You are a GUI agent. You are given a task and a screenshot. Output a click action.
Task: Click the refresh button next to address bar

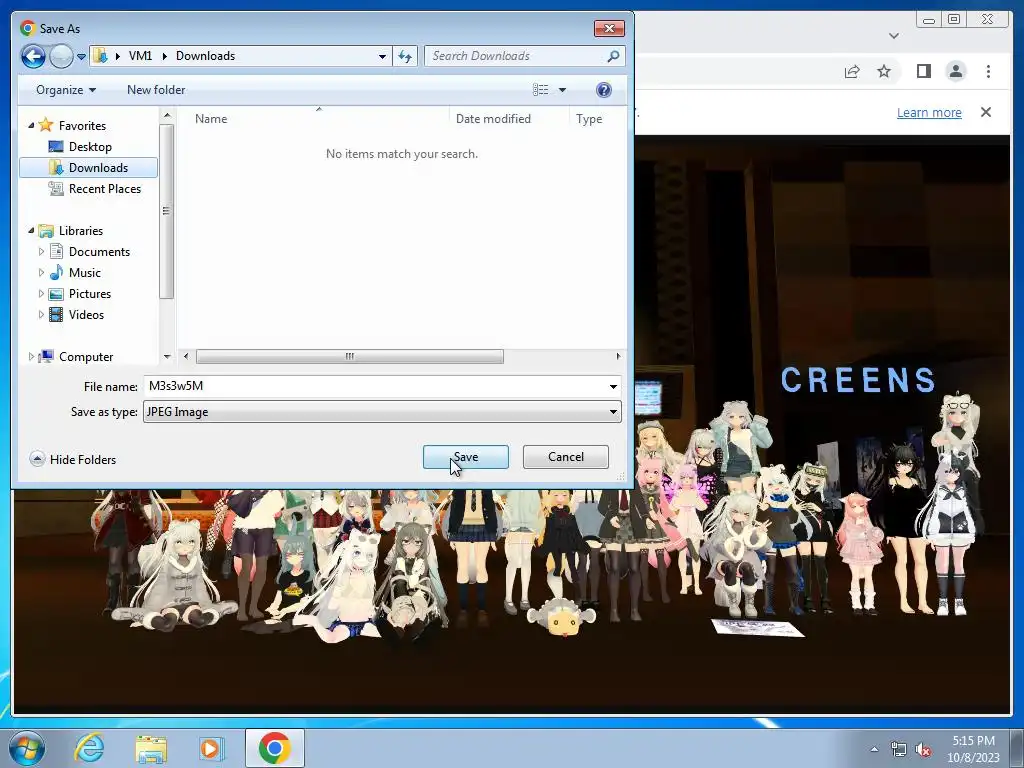point(405,56)
